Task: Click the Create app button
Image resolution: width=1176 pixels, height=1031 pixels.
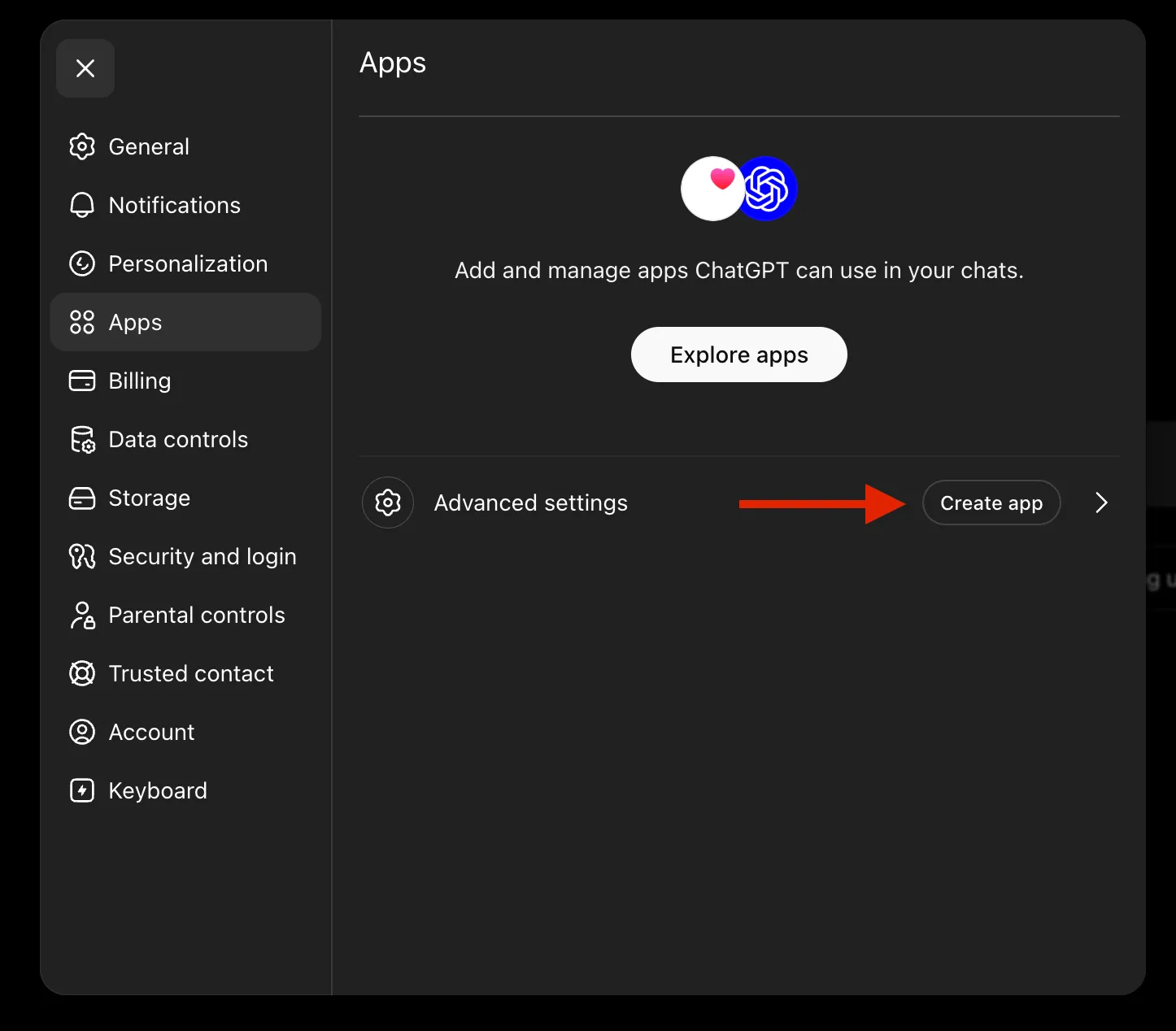Action: pyautogui.click(x=991, y=502)
